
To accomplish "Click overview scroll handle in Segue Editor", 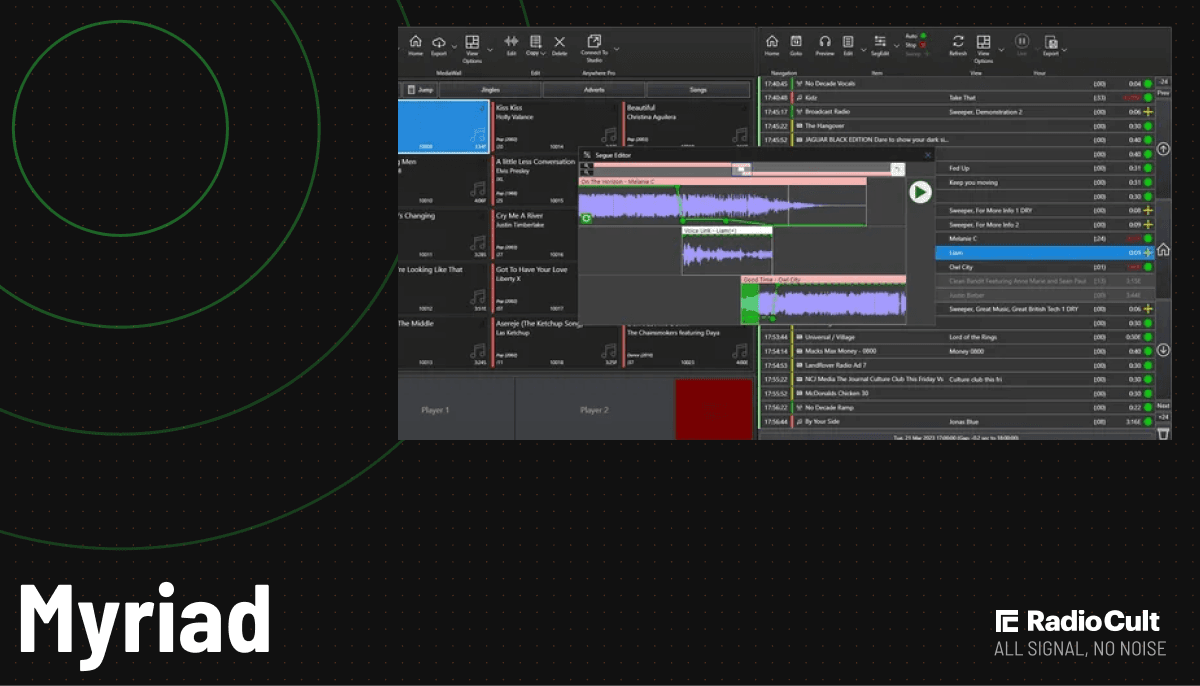I will (x=741, y=169).
